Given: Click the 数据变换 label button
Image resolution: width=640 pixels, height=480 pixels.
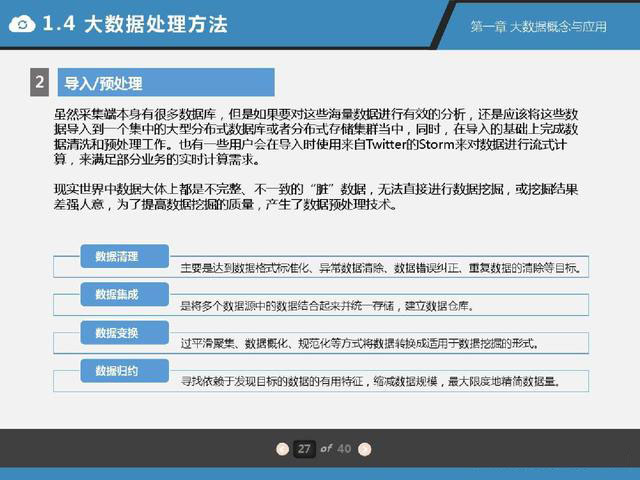Looking at the screenshot, I should 117,332.
